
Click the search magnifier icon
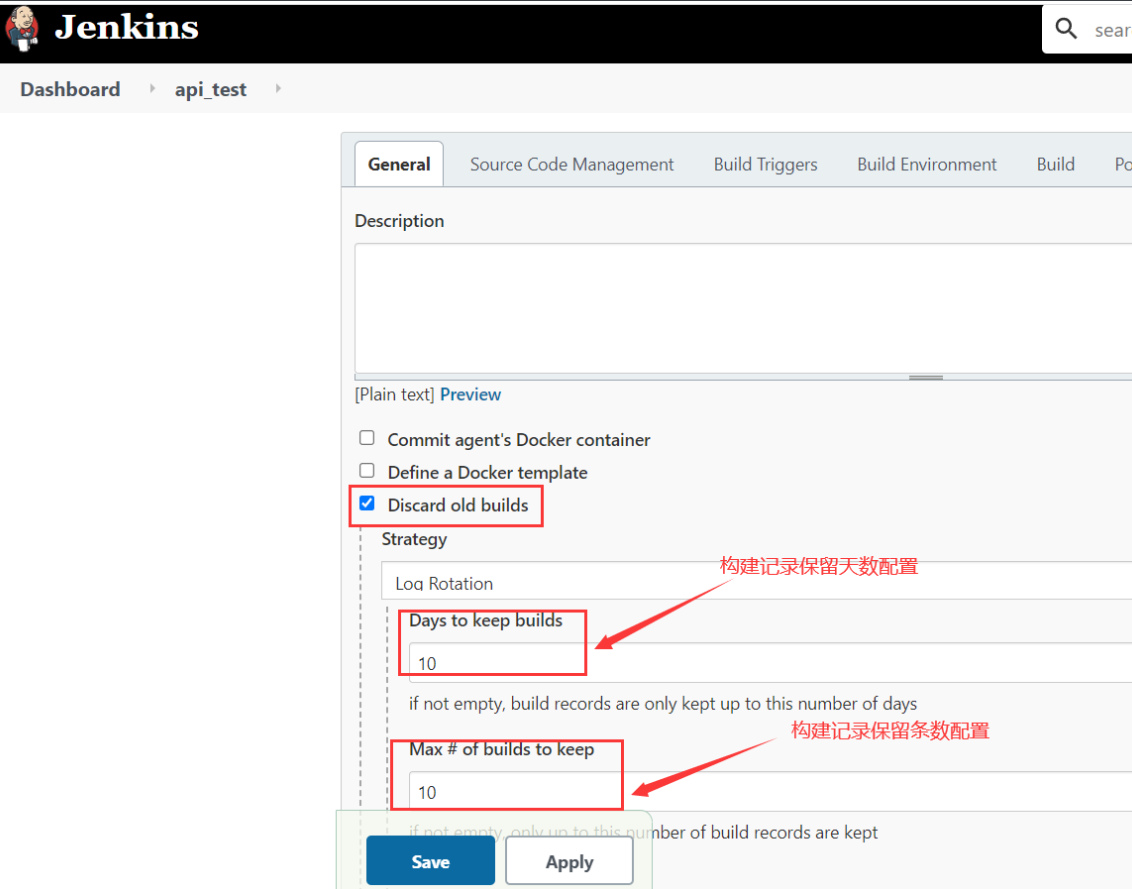click(x=1066, y=29)
